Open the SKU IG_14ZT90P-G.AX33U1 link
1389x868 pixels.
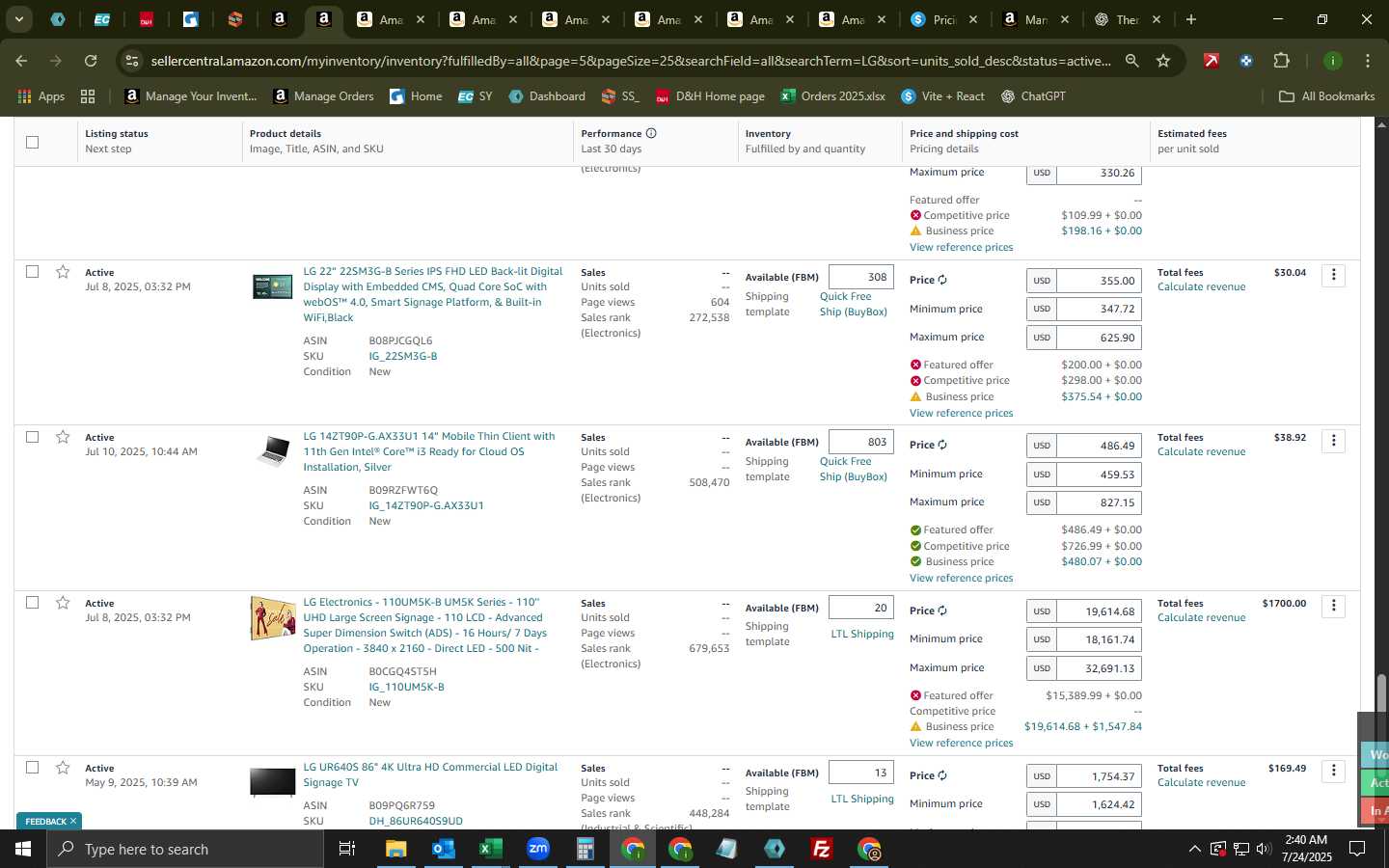(x=426, y=505)
